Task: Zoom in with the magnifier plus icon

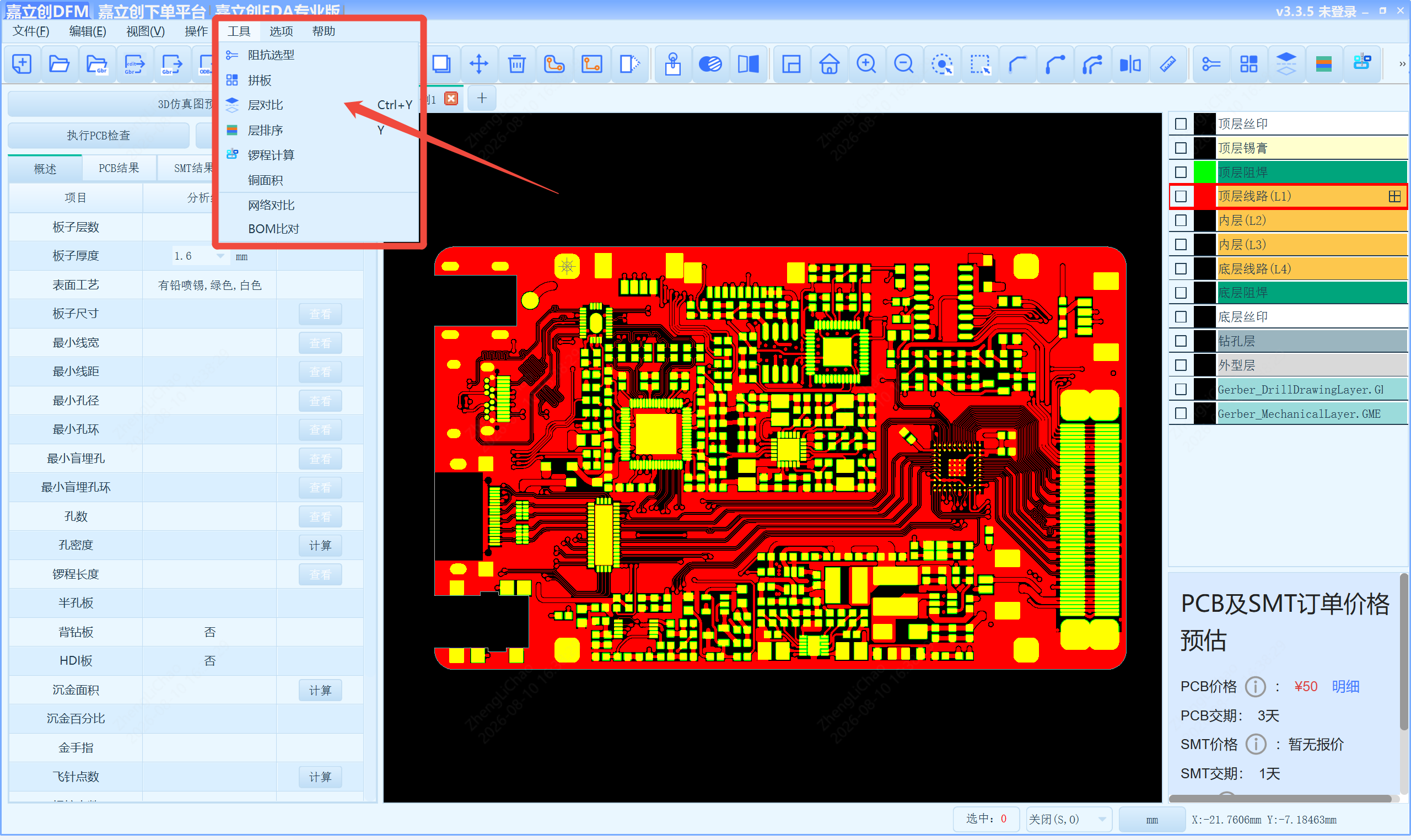Action: (x=866, y=64)
